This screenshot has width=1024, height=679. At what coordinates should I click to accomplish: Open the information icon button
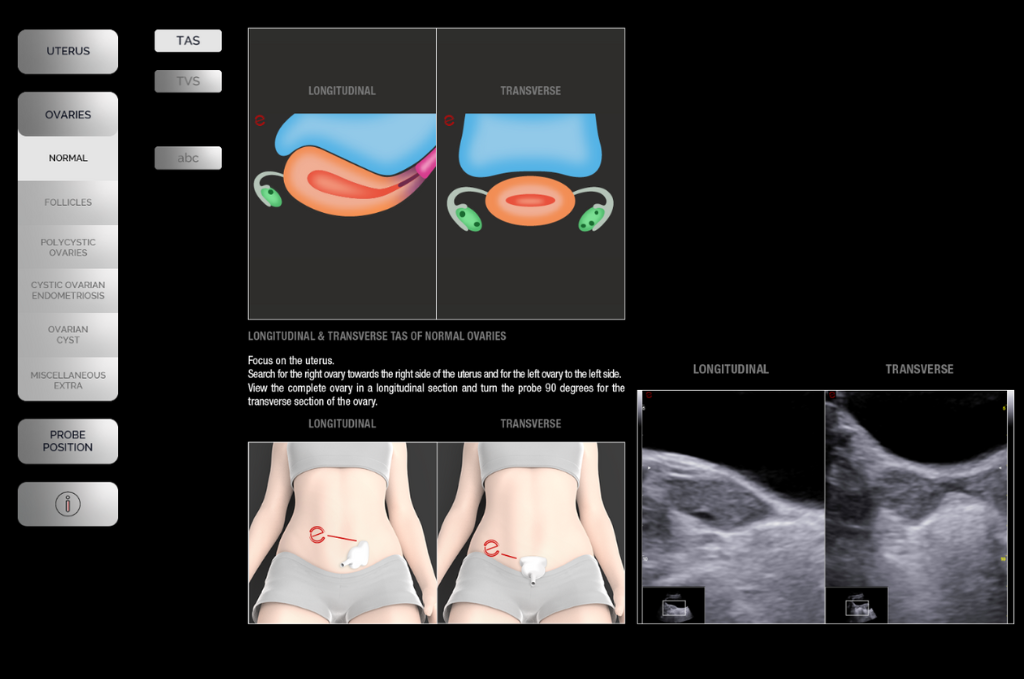tap(68, 504)
